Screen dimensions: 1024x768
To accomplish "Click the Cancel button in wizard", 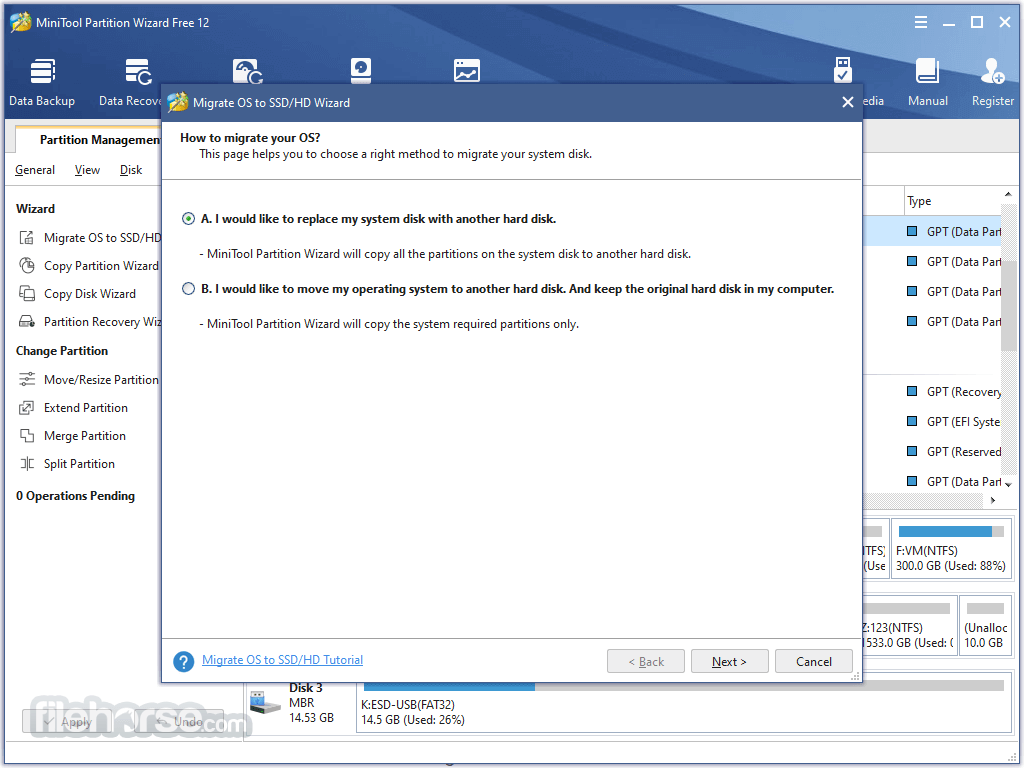I will pyautogui.click(x=814, y=662).
